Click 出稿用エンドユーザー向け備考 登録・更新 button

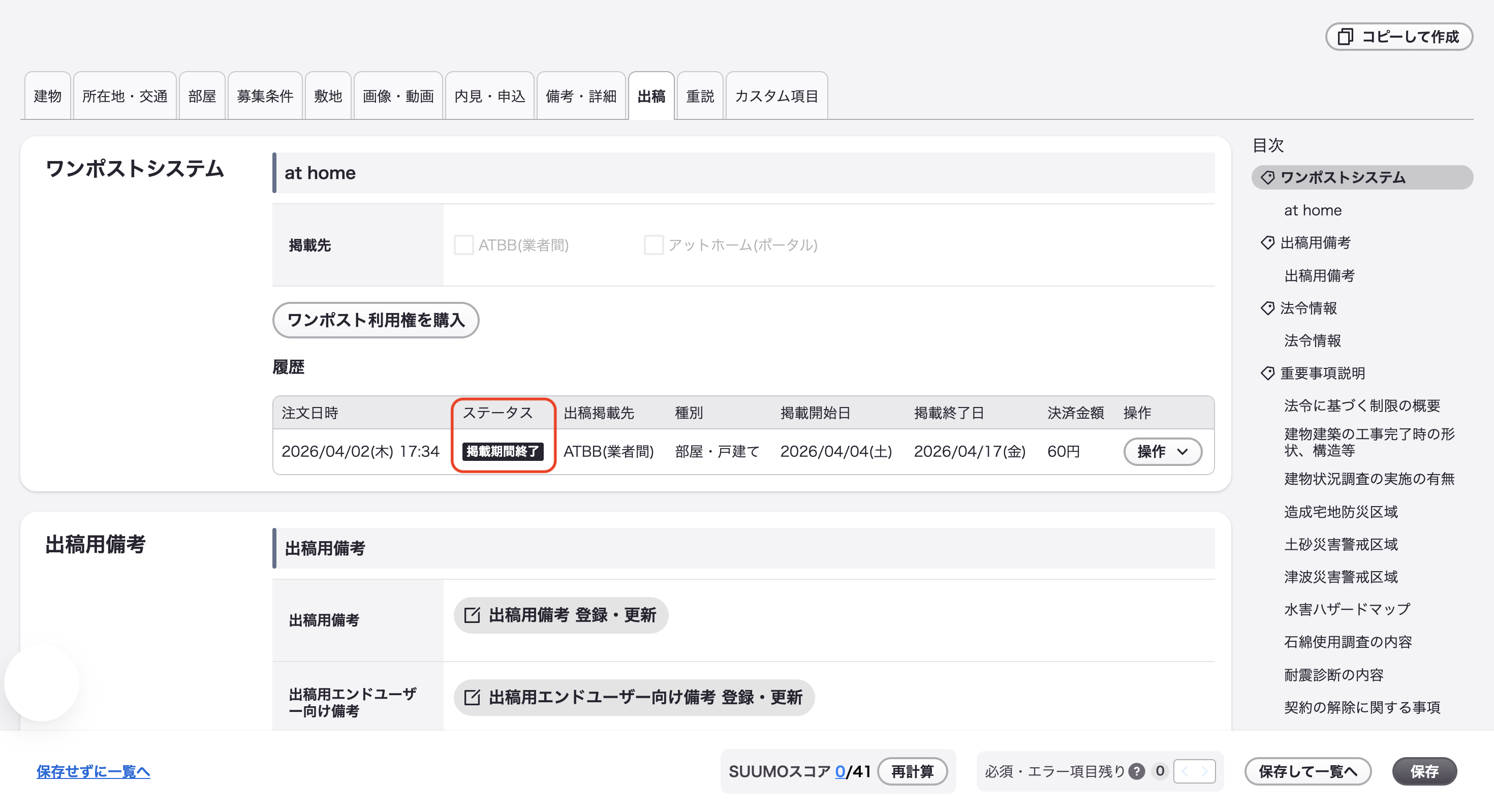[634, 697]
